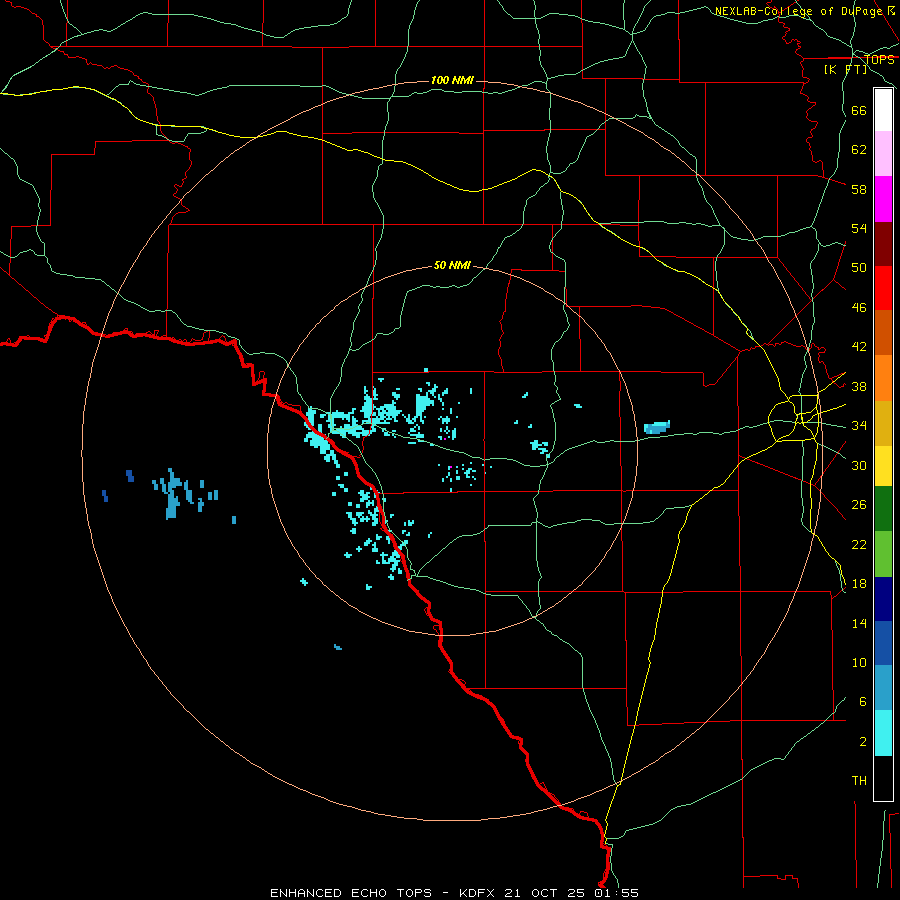The height and width of the screenshot is (900, 900).
Task: Click the 38 scale value
Action: click(859, 386)
